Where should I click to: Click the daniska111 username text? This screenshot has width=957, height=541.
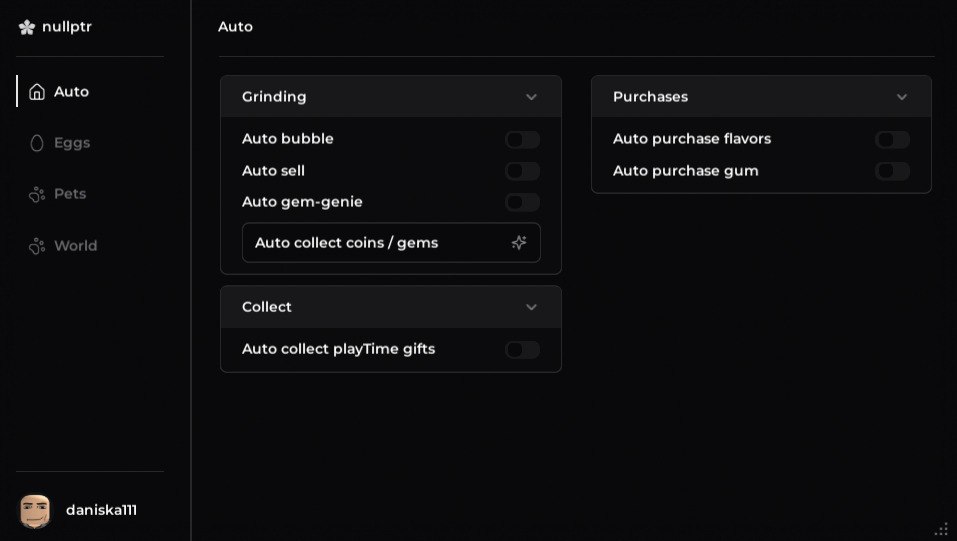101,510
